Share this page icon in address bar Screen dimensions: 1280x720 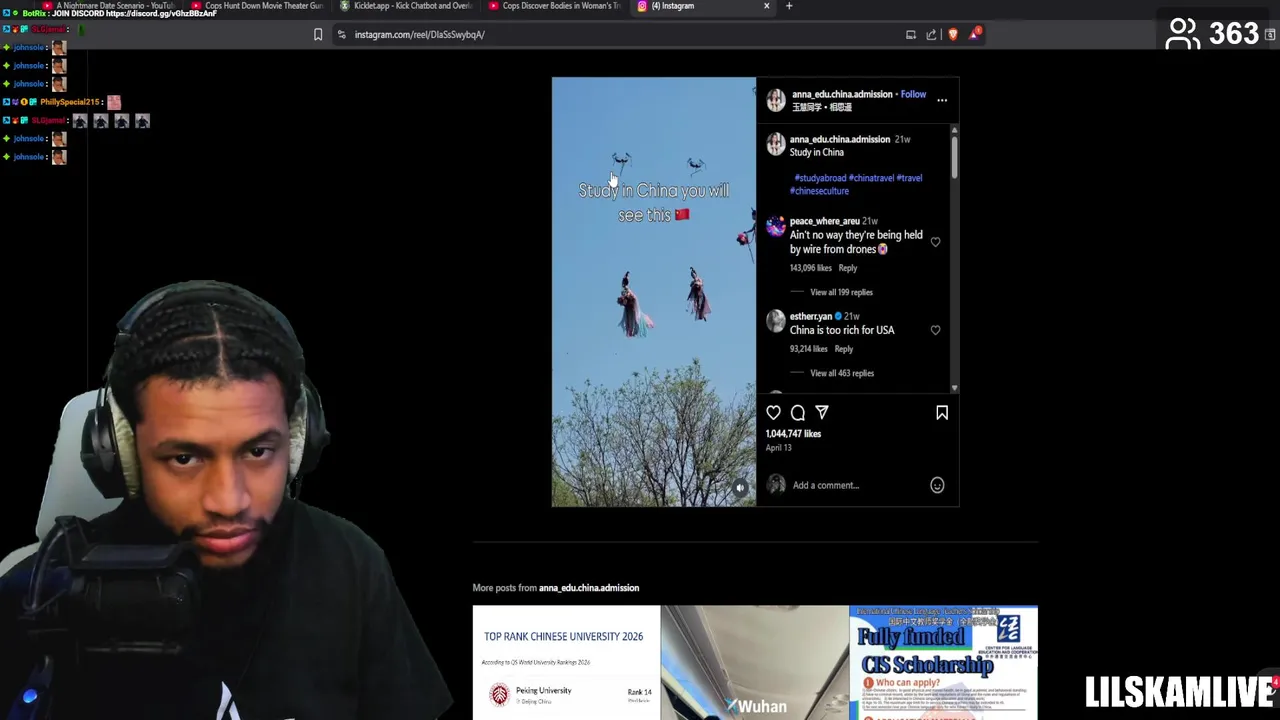click(x=931, y=34)
